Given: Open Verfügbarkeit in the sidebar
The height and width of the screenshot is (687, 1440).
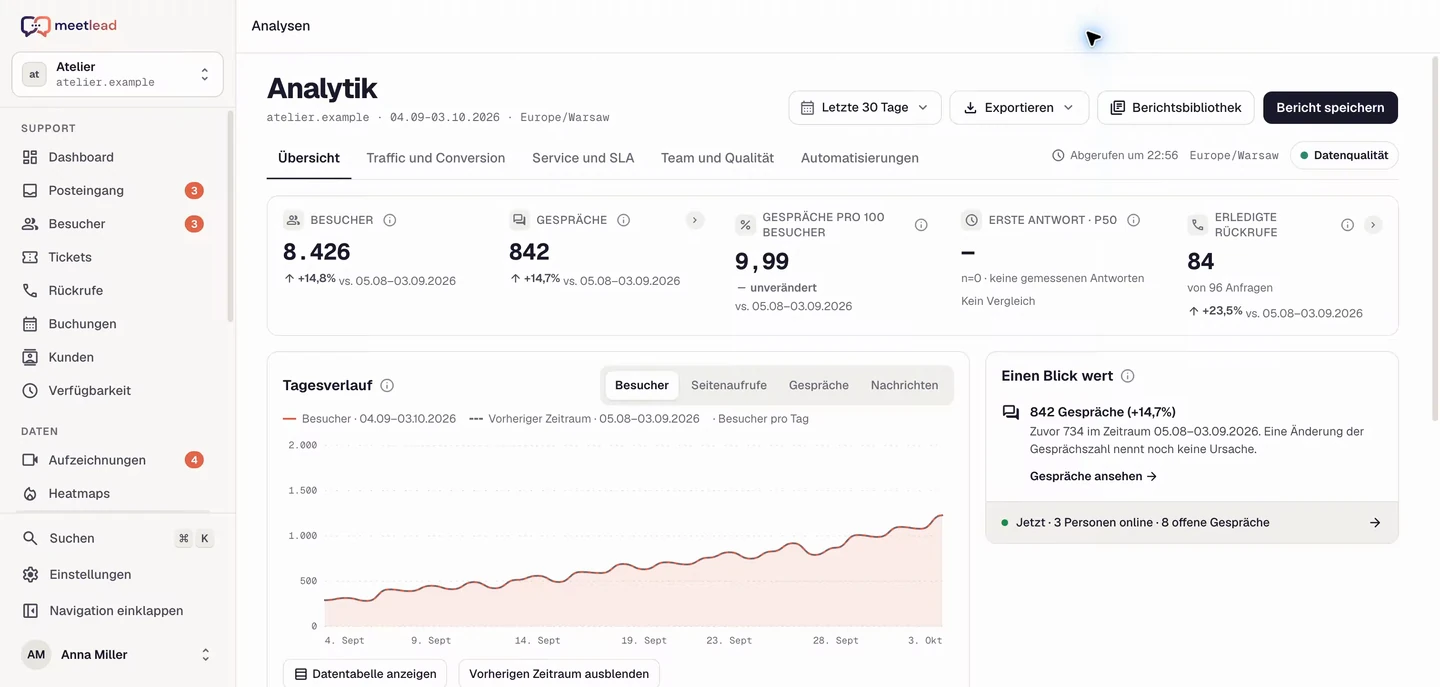Looking at the screenshot, I should point(116,390).
